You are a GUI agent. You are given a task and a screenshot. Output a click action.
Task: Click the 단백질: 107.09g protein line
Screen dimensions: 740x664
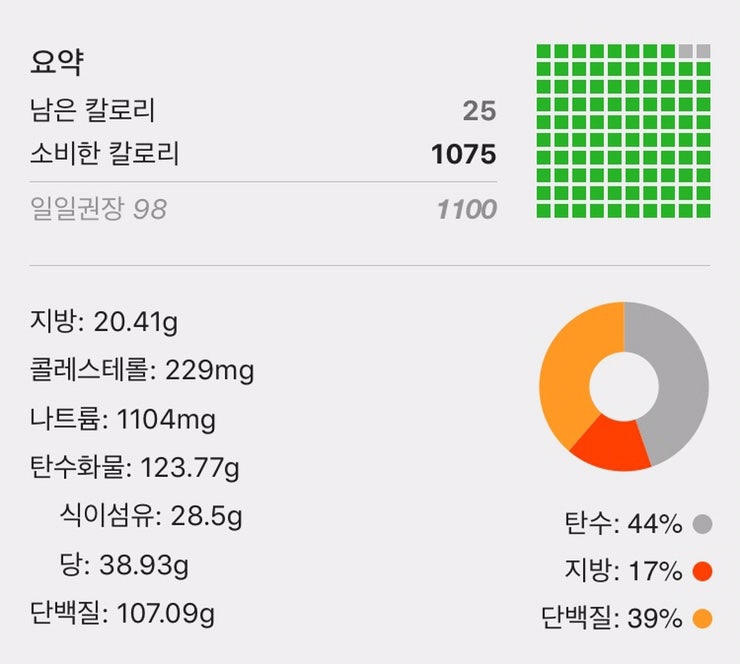(122, 614)
